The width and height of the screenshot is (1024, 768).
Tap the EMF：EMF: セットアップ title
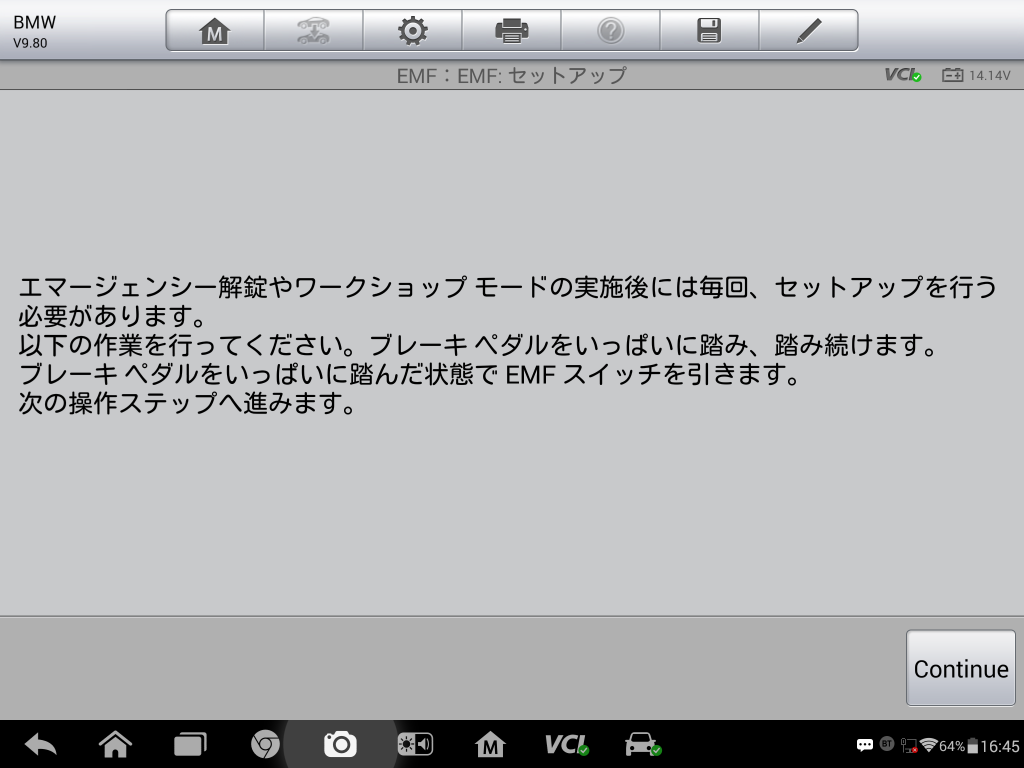pyautogui.click(x=511, y=76)
